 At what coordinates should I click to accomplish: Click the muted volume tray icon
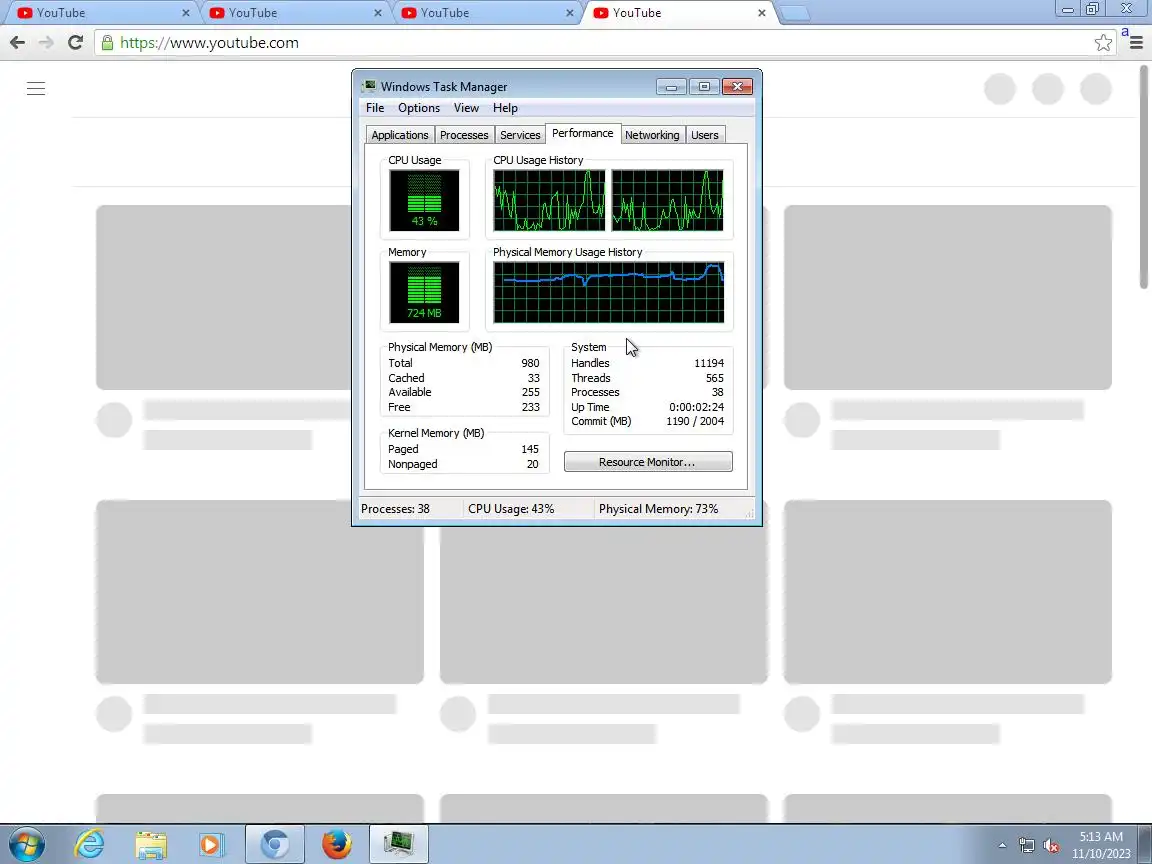tap(1051, 846)
